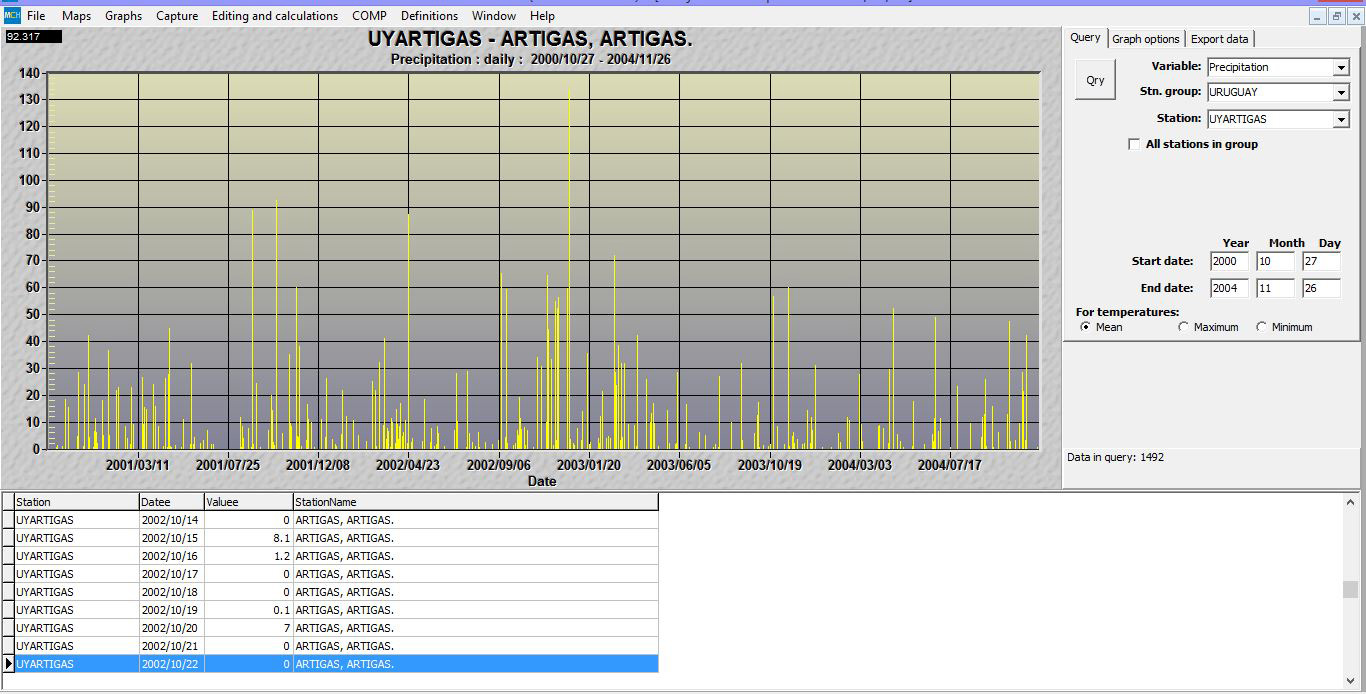1366x694 pixels.
Task: Open the Graphs menu
Action: [123, 16]
